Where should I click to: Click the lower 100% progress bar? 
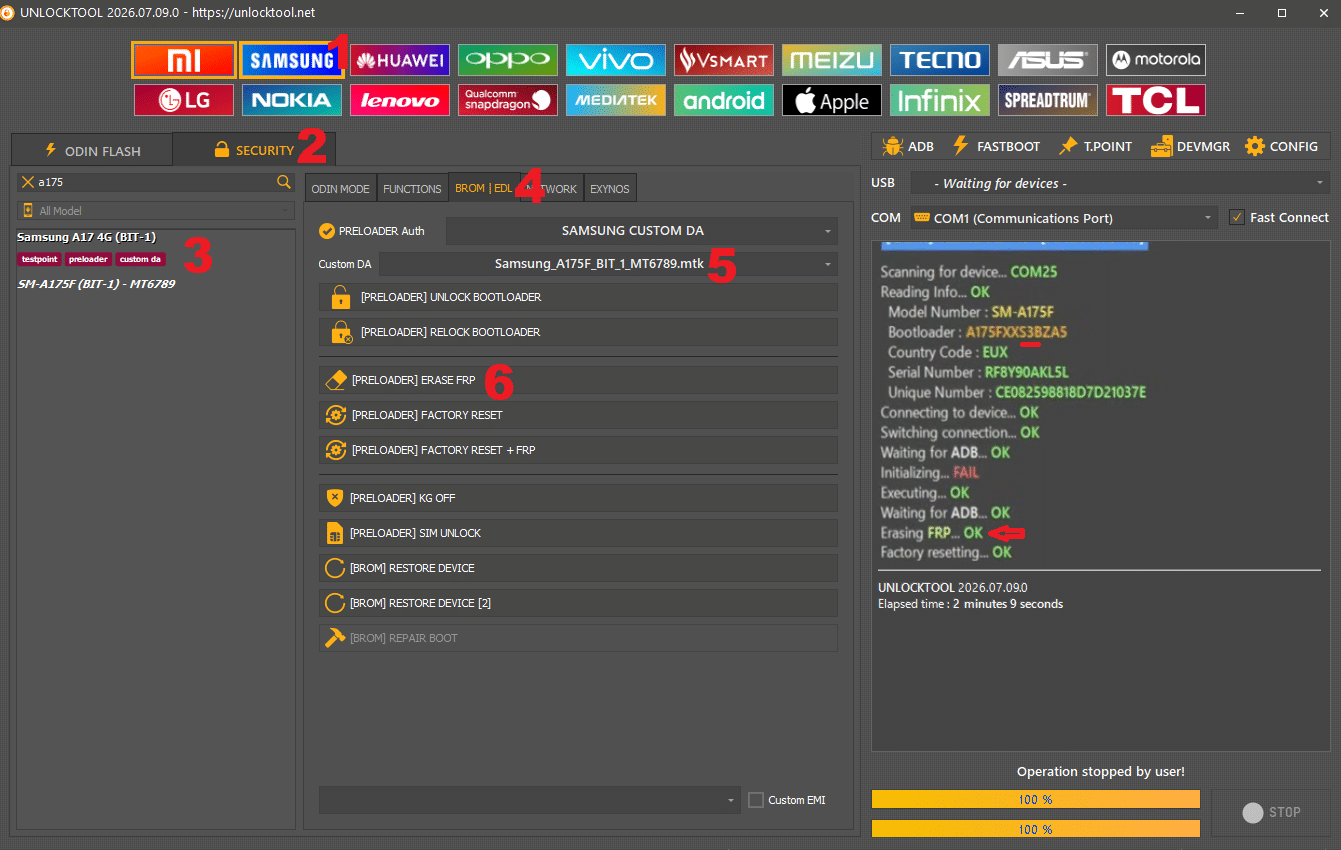click(x=1035, y=829)
